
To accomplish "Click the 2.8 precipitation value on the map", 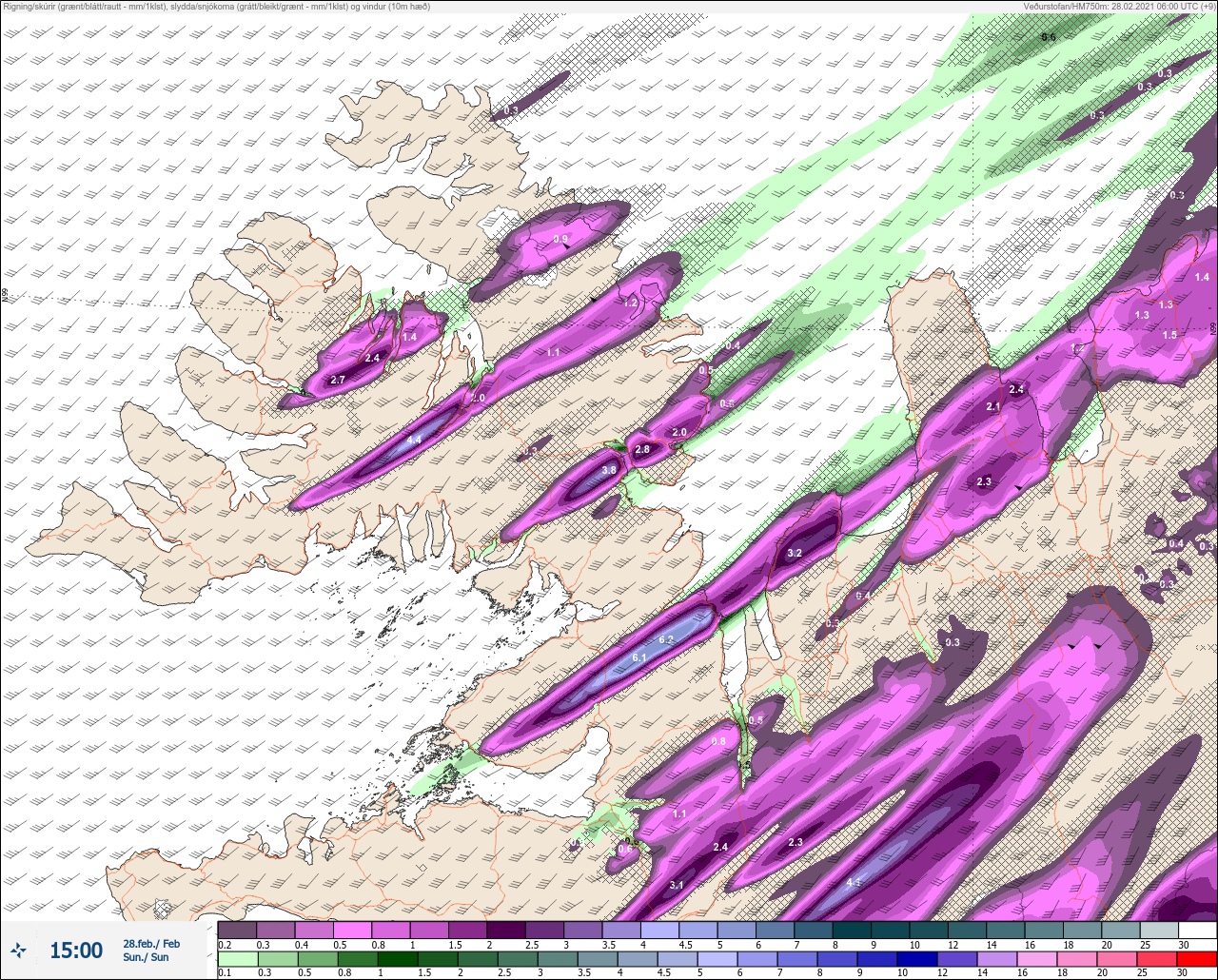I will [x=641, y=449].
